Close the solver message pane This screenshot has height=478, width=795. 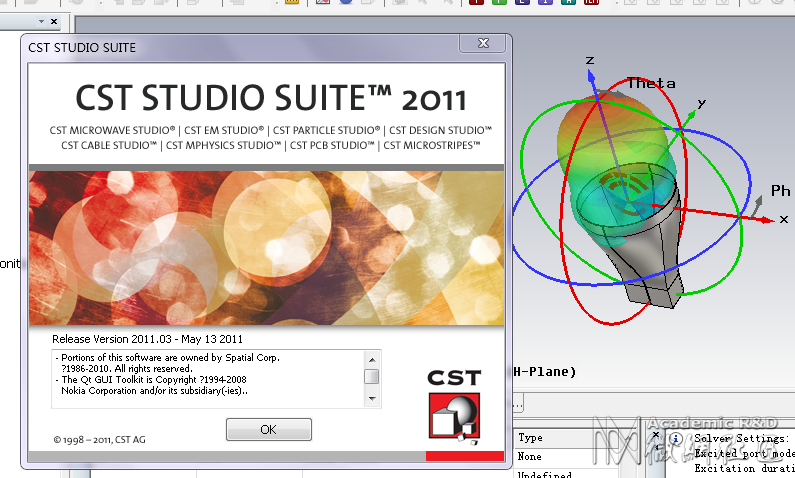pyautogui.click(x=656, y=434)
